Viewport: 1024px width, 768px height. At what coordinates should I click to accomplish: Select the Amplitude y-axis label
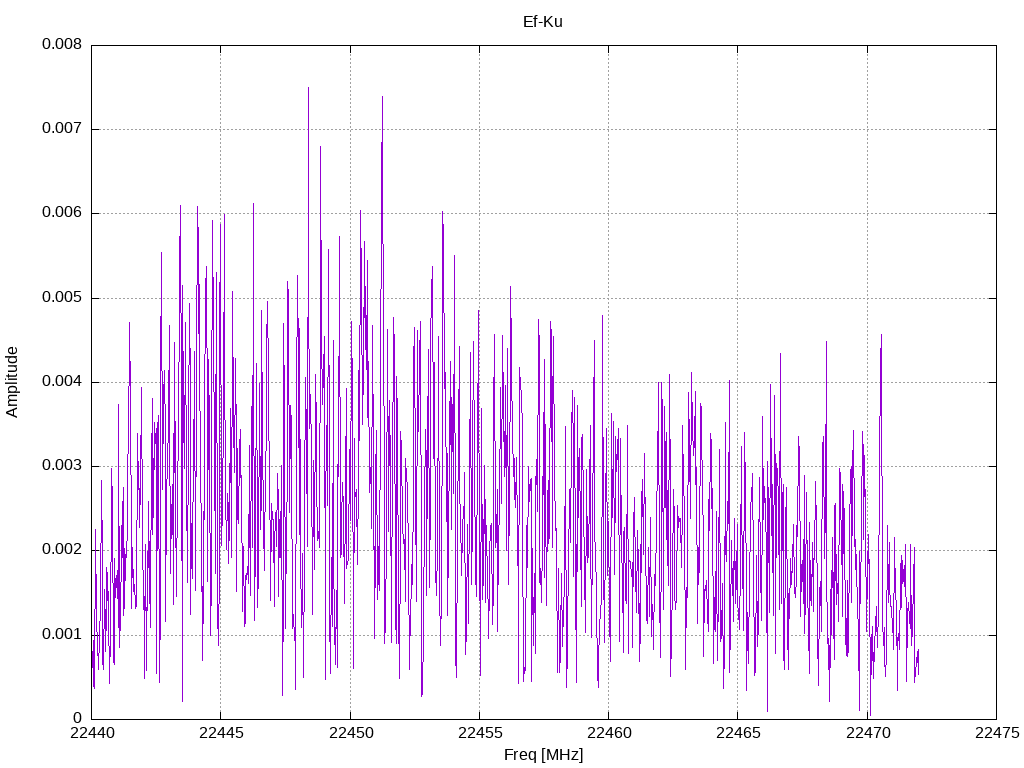(12, 382)
